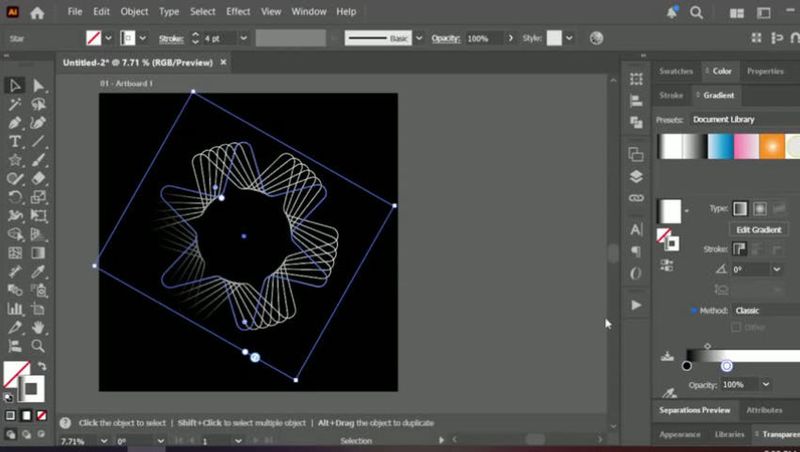Open the gradient Method Classic dropdown
The image size is (800, 452).
tap(766, 310)
